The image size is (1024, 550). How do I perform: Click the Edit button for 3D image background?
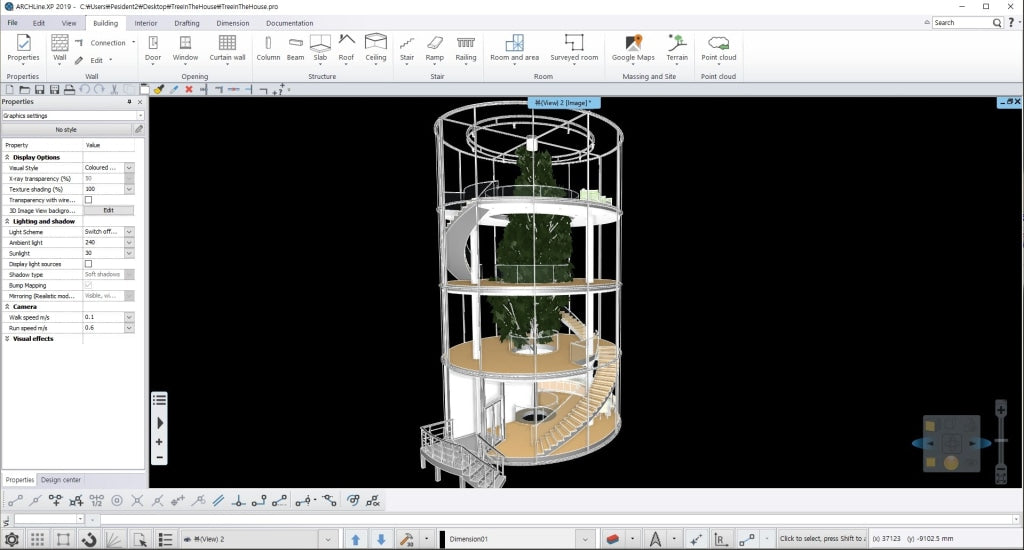108,211
